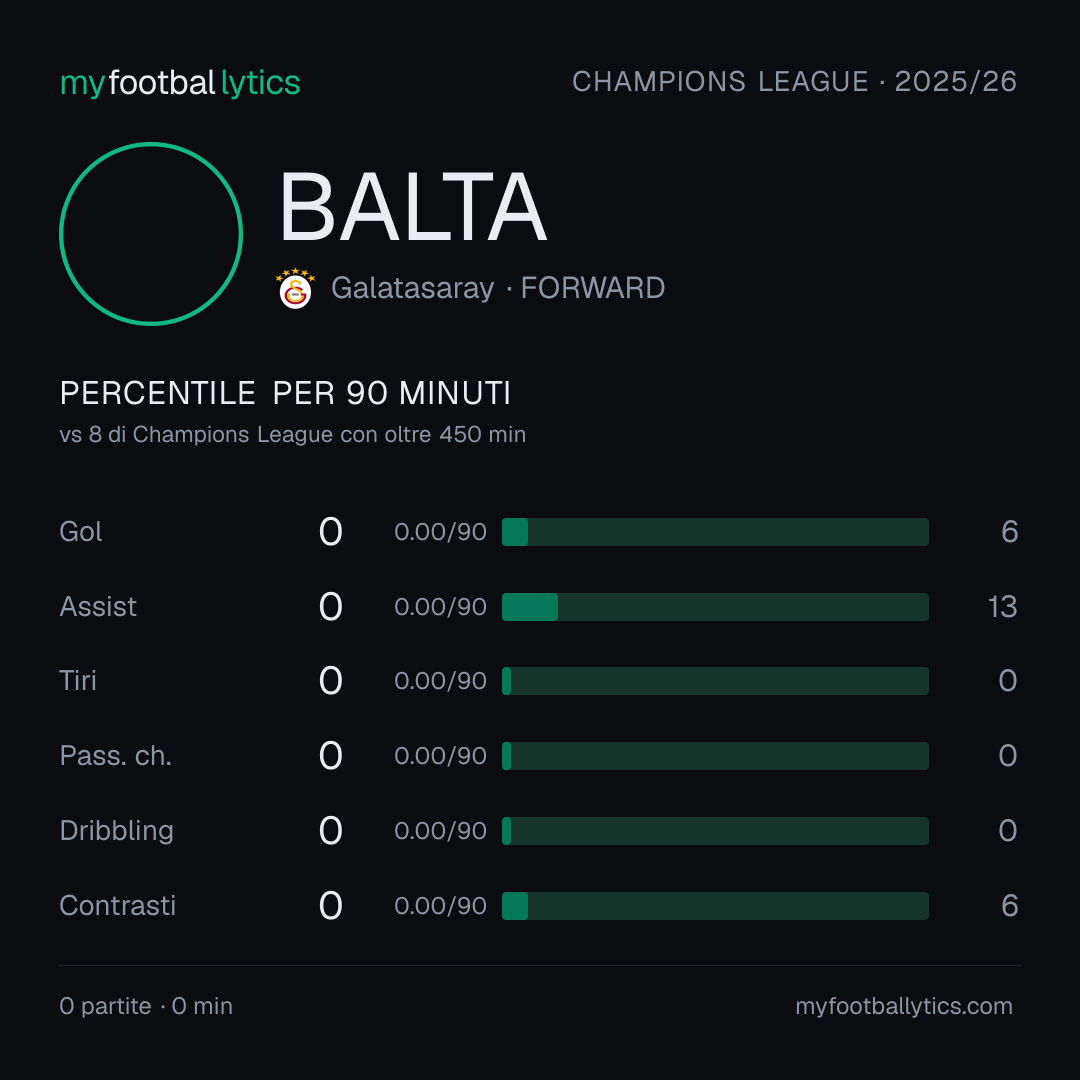
Task: Click the Contrasti percentile bar
Action: (715, 906)
